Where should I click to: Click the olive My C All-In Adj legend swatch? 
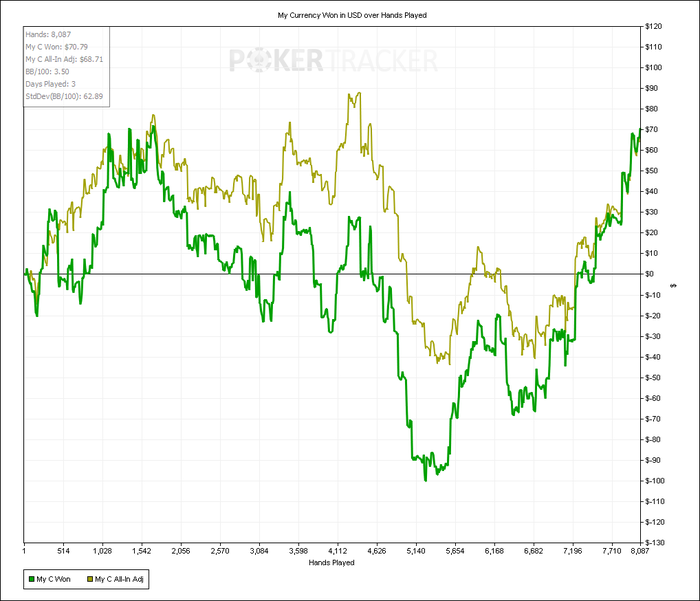tap(90, 579)
